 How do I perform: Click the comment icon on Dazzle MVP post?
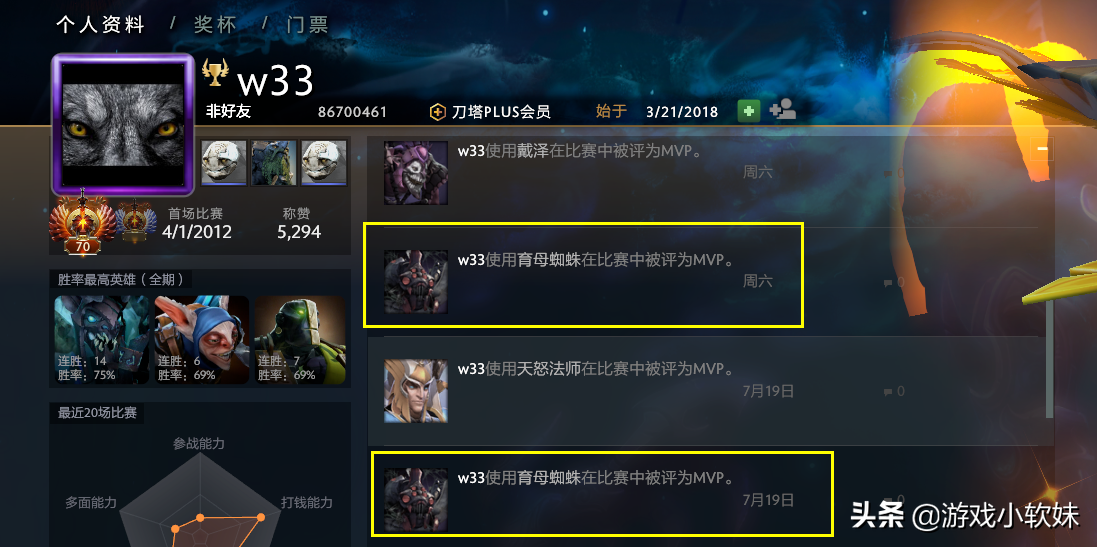888,173
